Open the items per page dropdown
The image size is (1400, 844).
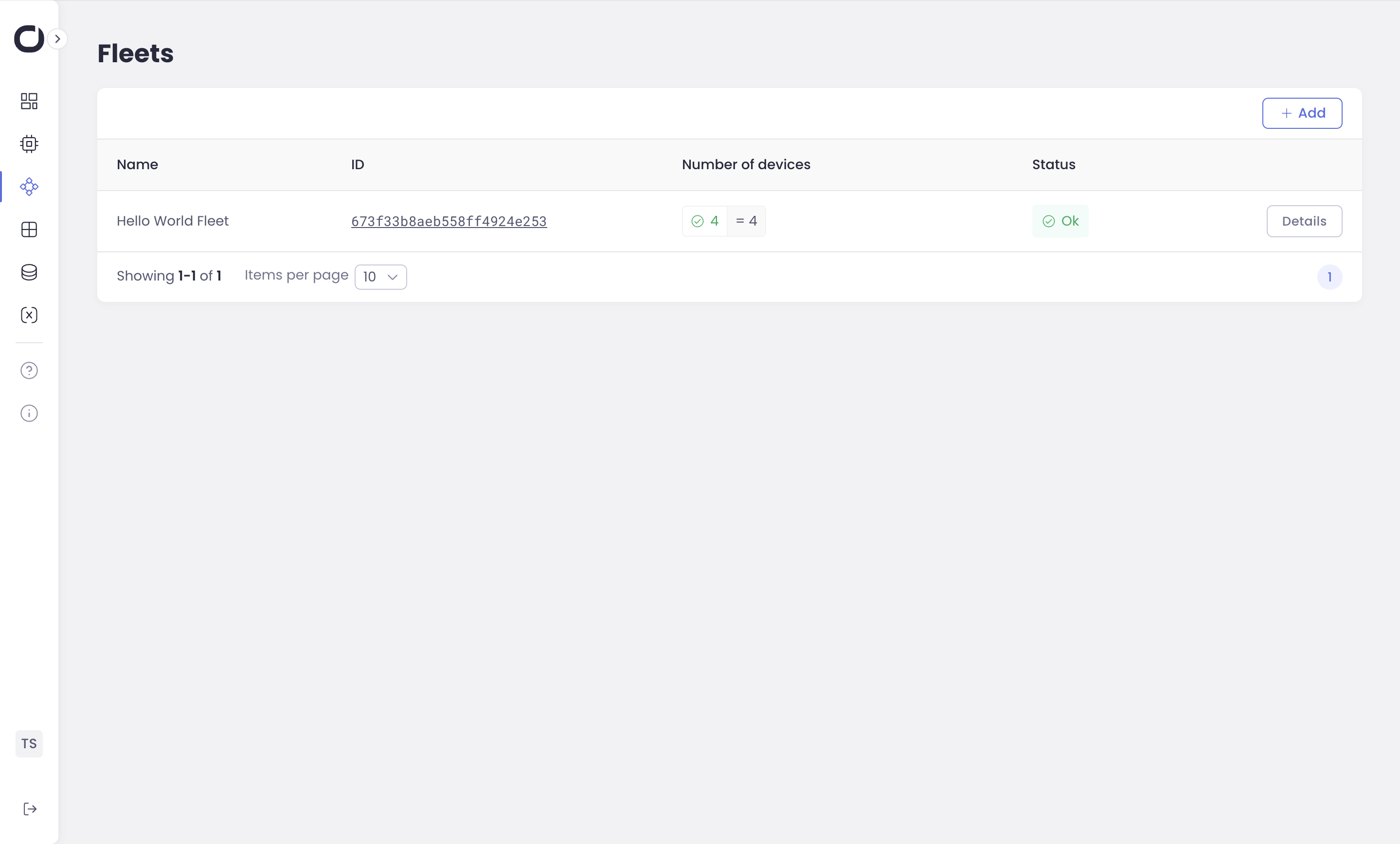click(x=380, y=277)
